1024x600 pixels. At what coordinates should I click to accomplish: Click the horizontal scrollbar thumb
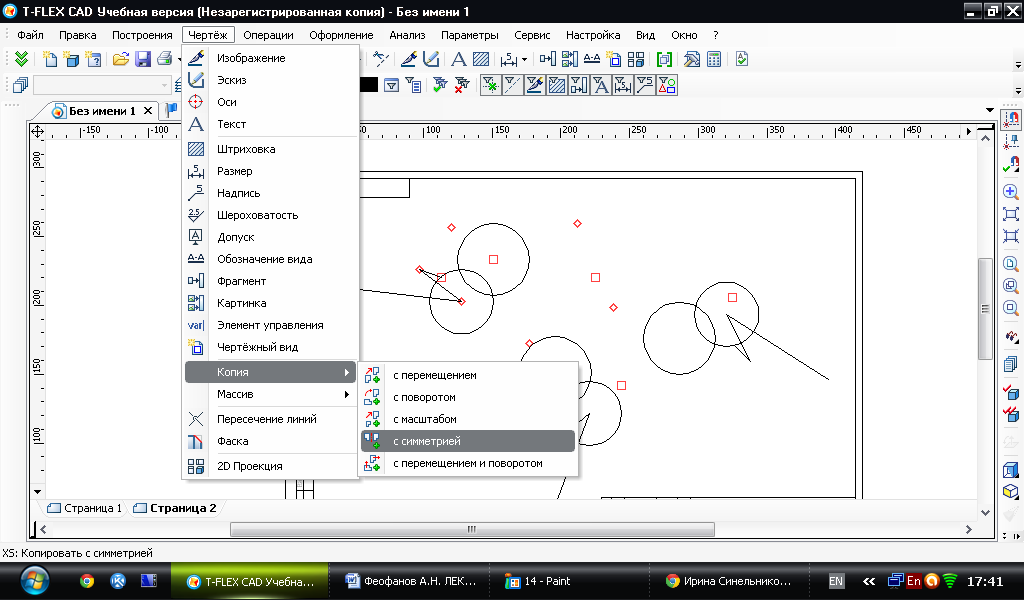472,529
